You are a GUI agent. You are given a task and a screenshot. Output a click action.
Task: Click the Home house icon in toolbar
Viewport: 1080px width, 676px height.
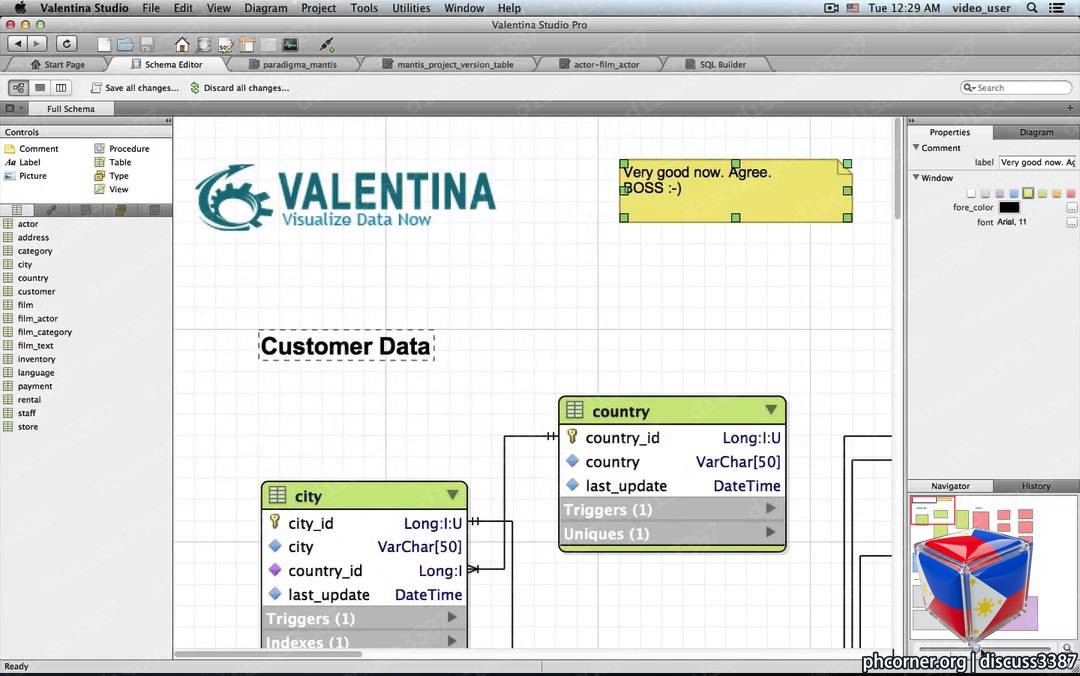pos(182,45)
